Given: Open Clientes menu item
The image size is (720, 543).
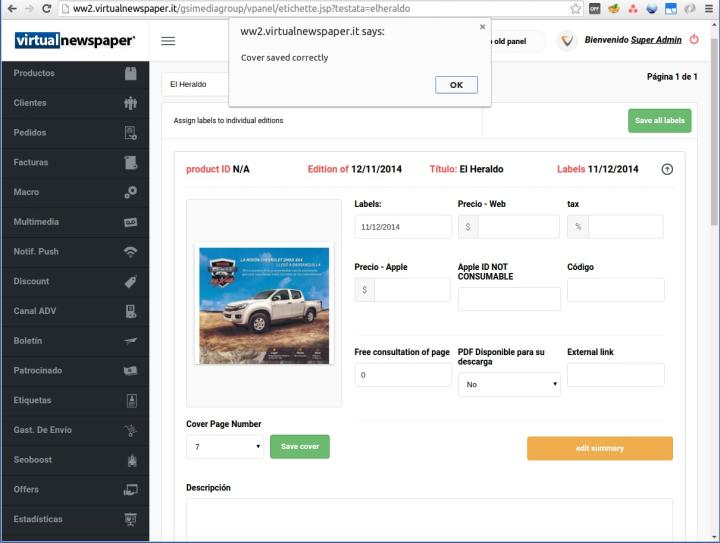Looking at the screenshot, I should pos(75,103).
